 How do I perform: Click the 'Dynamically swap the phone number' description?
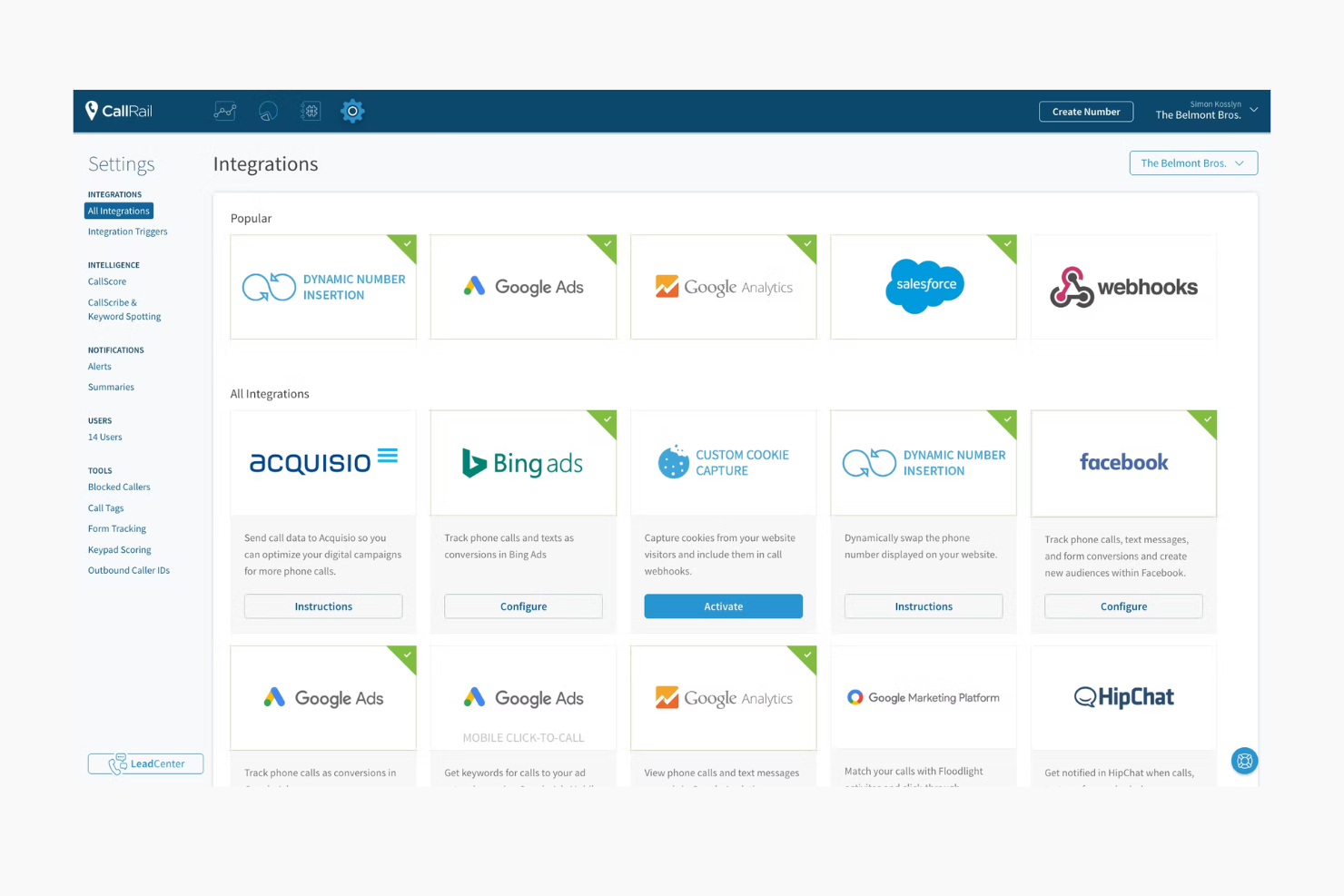[921, 546]
